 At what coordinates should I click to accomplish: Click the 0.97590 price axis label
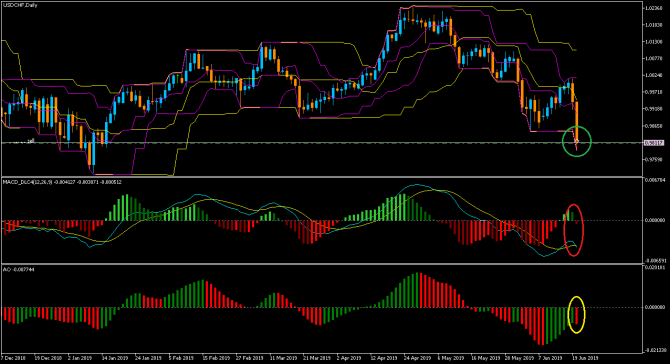pyautogui.click(x=654, y=160)
